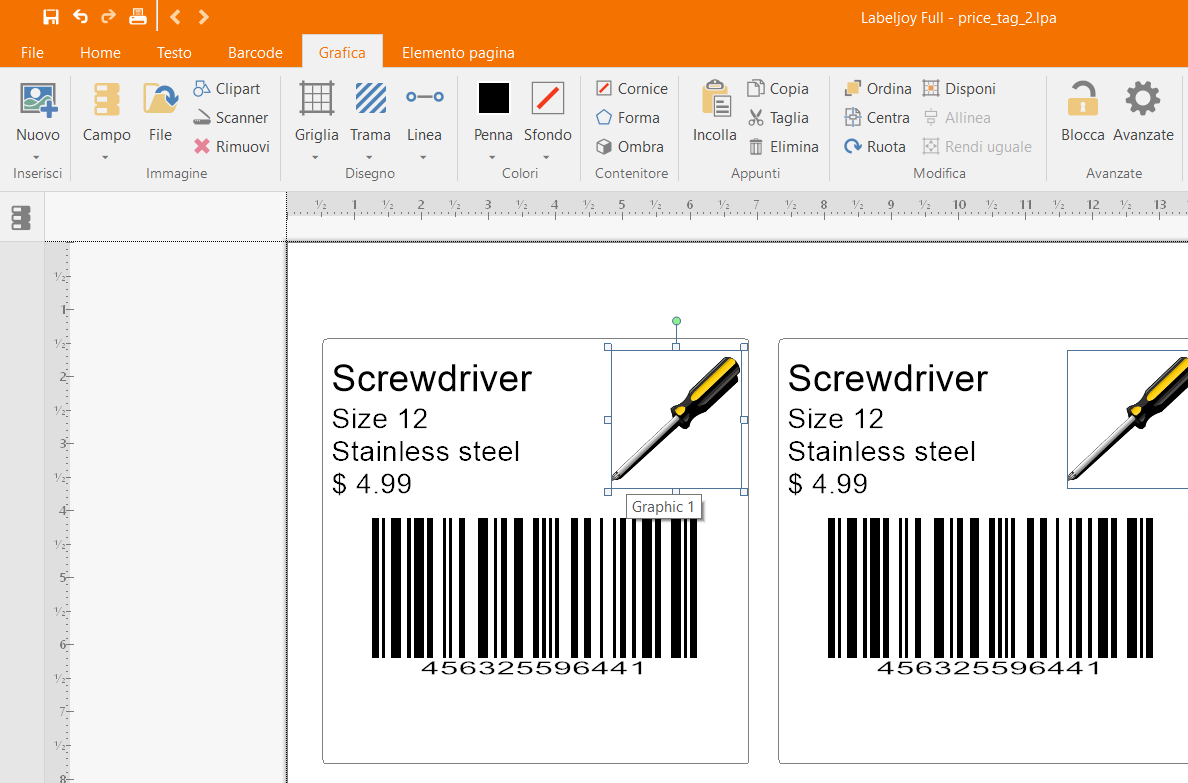The height and width of the screenshot is (783, 1188).
Task: Click Stainless steel text on second label
Action: pos(882,452)
